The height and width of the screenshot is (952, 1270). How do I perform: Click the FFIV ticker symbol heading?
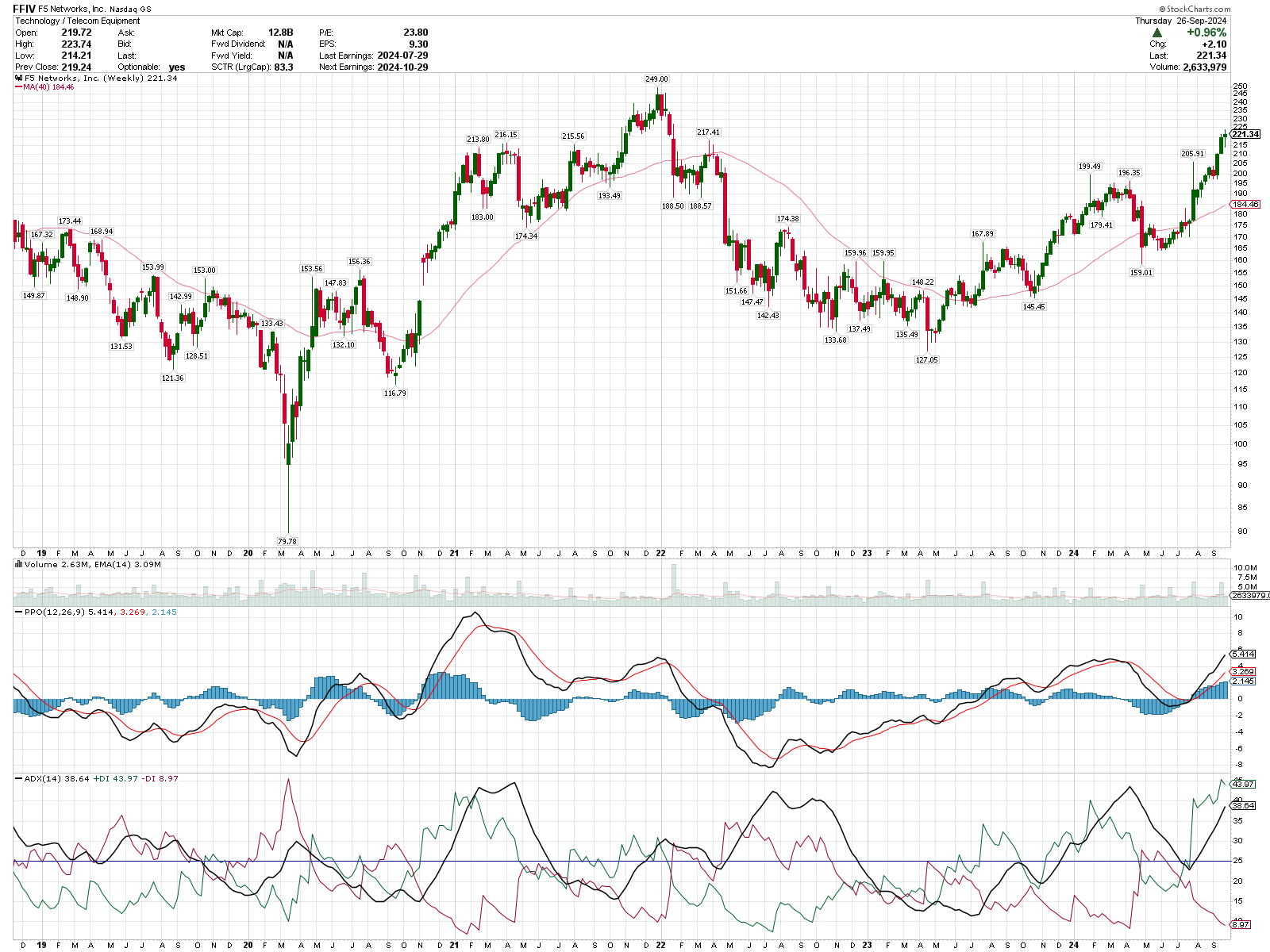25,9
